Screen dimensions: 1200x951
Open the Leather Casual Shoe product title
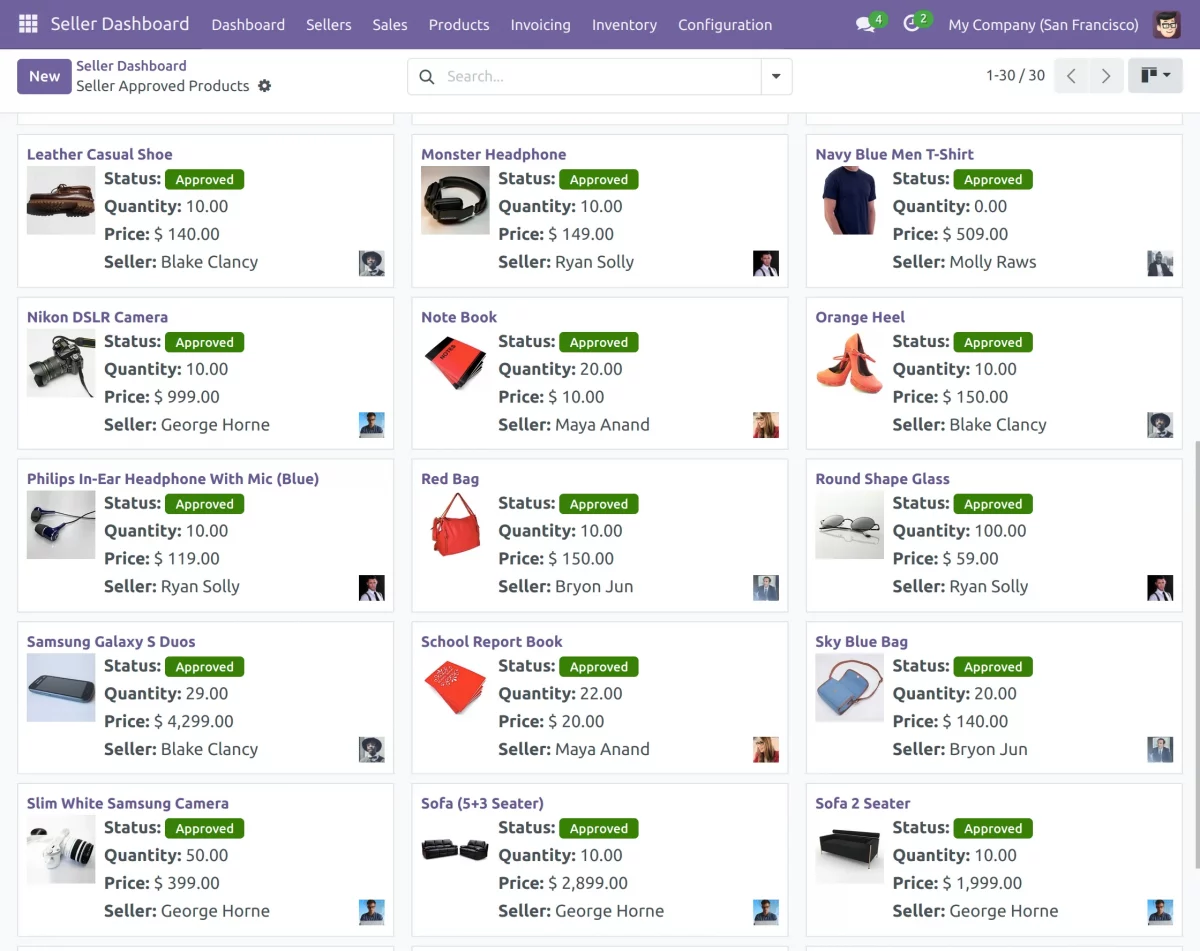tap(100, 154)
